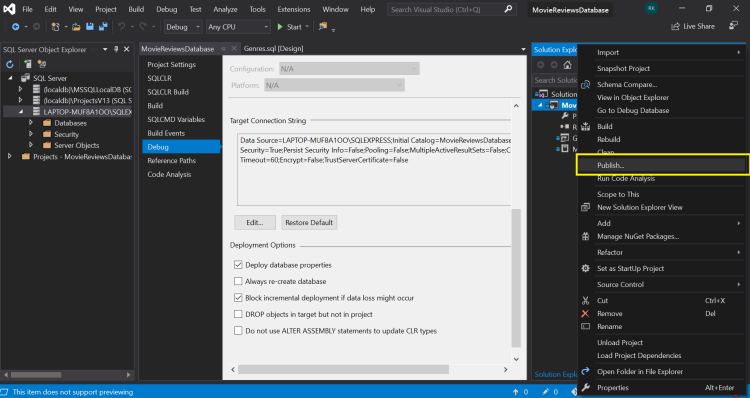750x398 pixels.
Task: Select the Code Analysis settings page
Action: tap(181, 174)
